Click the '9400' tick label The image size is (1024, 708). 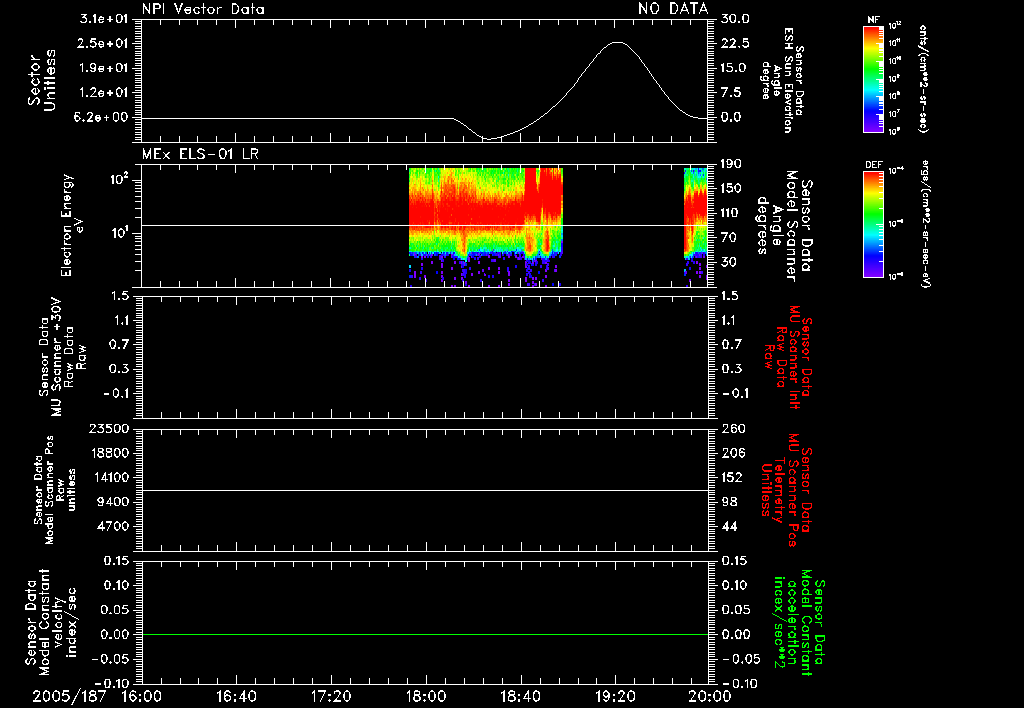(x=113, y=502)
